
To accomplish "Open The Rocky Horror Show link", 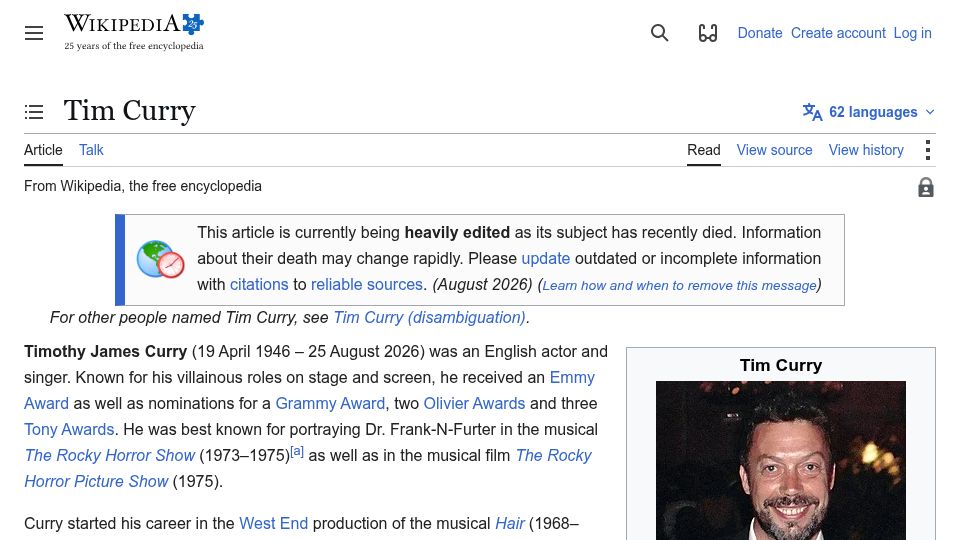I will click(110, 456).
